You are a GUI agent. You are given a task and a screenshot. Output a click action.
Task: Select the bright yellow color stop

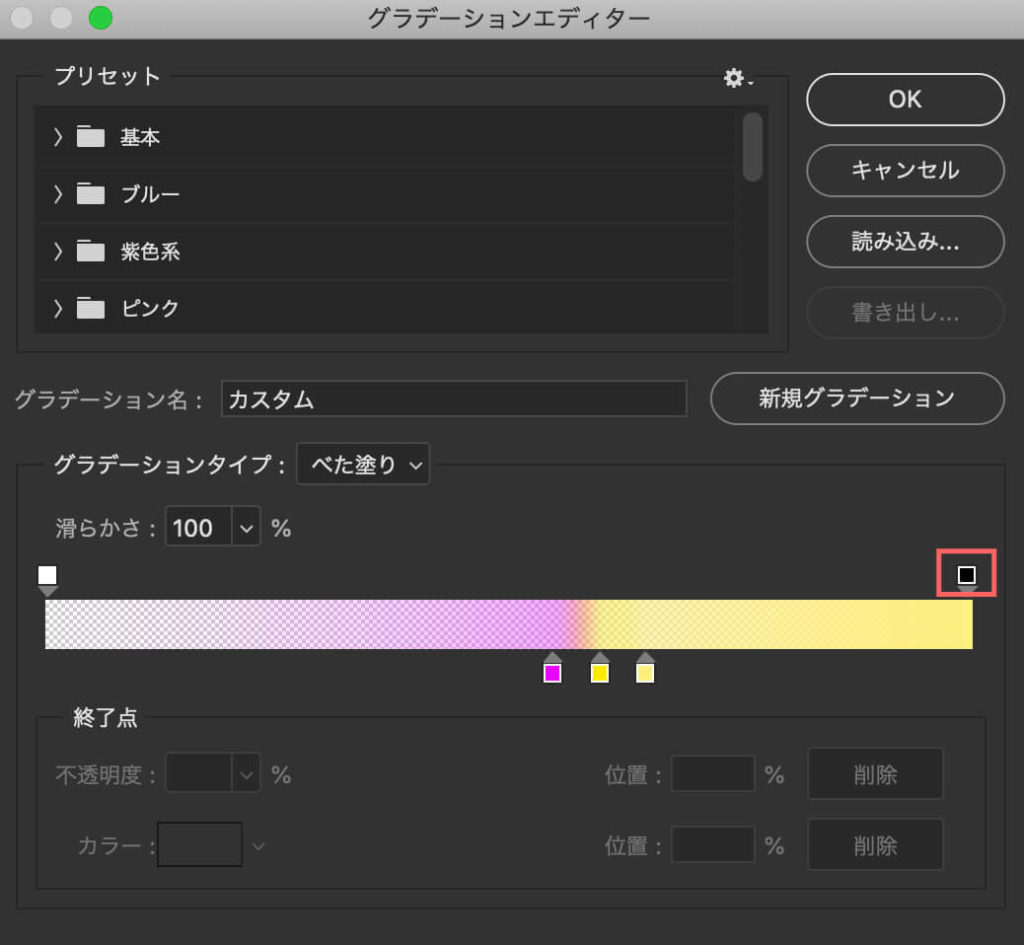coord(600,669)
